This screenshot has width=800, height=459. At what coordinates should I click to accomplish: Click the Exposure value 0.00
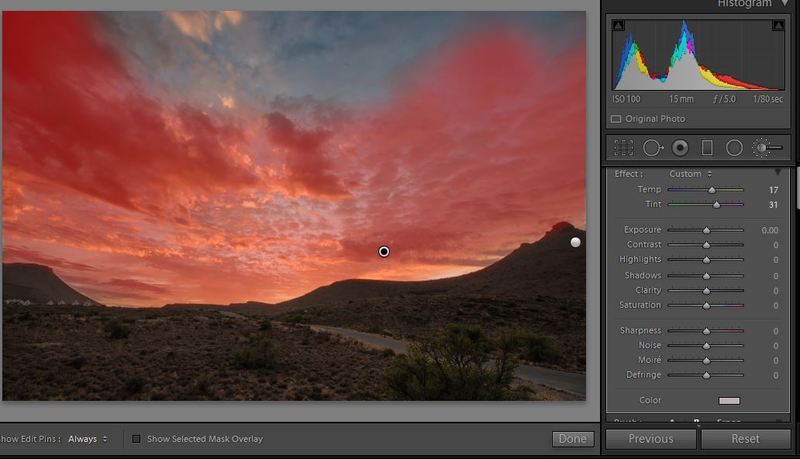tap(770, 231)
